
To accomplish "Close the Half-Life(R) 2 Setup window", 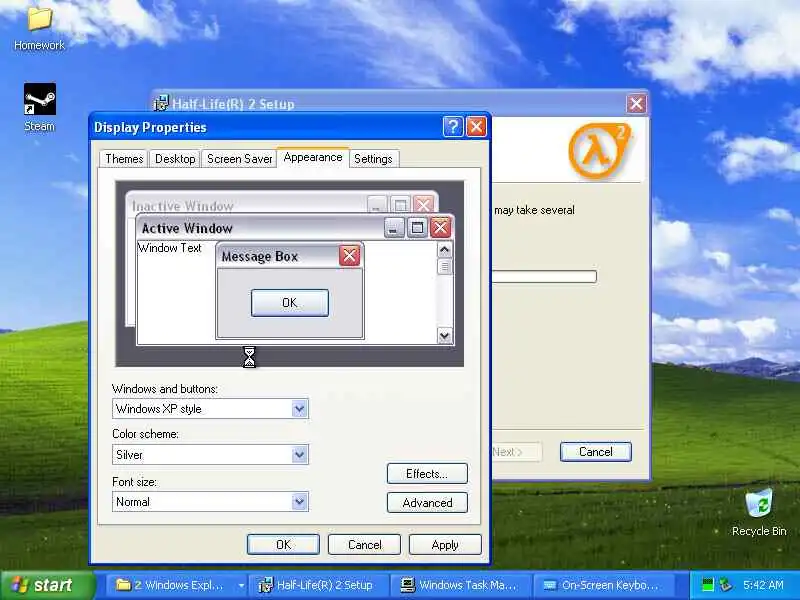I will coord(636,104).
